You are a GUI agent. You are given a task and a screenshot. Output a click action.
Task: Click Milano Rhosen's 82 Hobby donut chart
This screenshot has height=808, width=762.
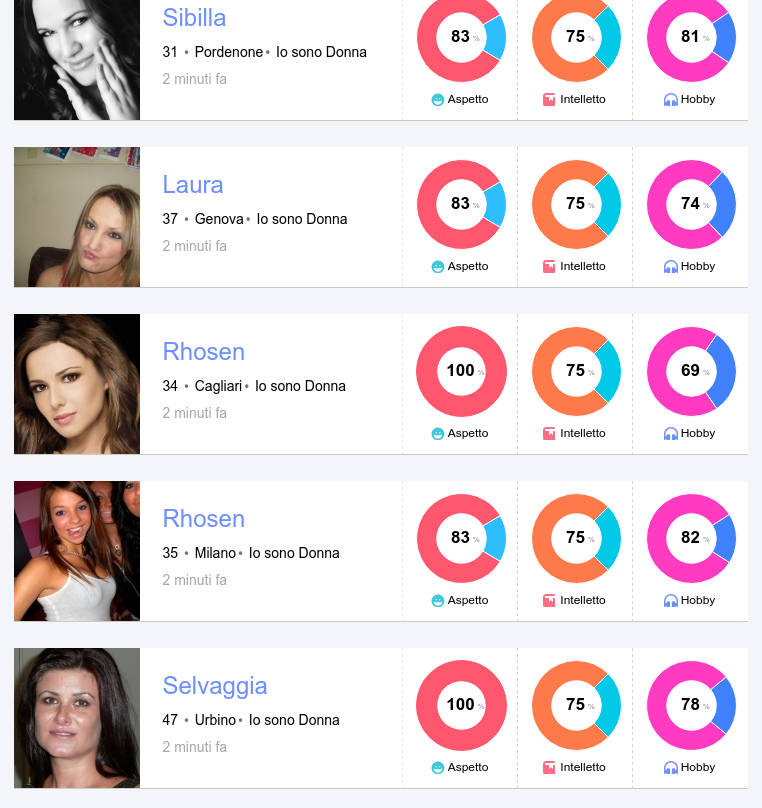(691, 538)
